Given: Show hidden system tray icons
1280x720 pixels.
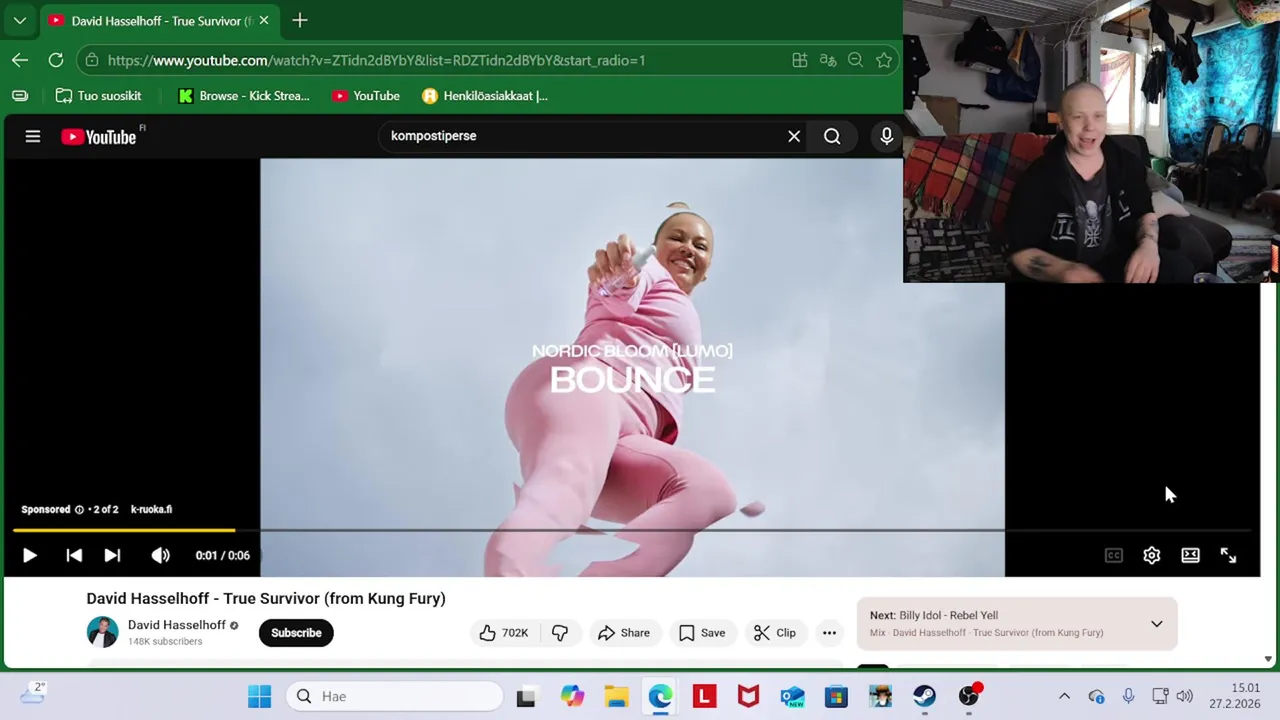Looking at the screenshot, I should pos(1064,696).
